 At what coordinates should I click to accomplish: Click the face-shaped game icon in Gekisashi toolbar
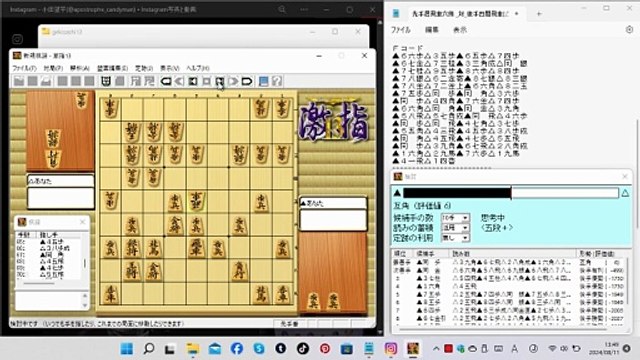(106, 81)
